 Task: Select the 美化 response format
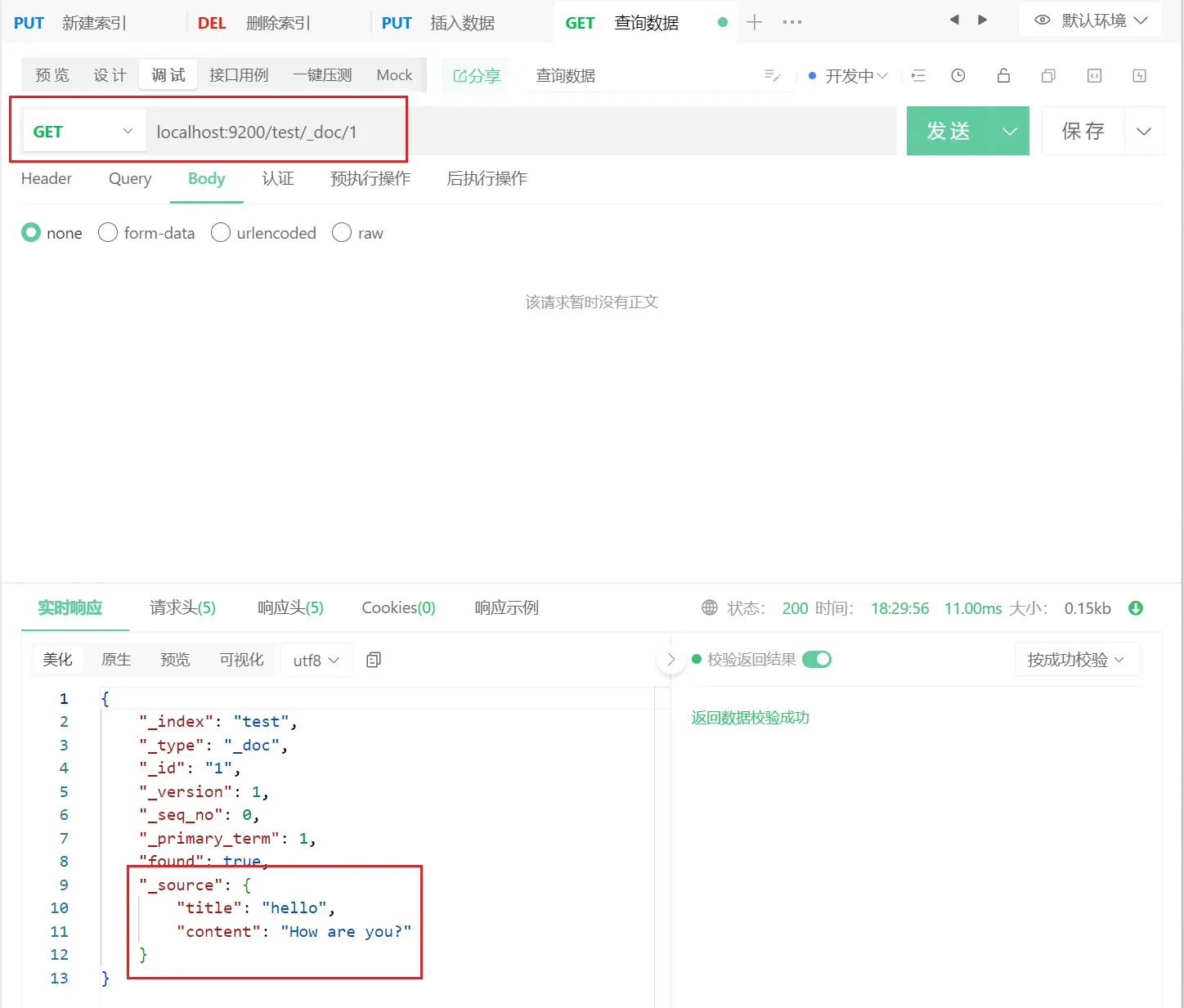tap(57, 660)
